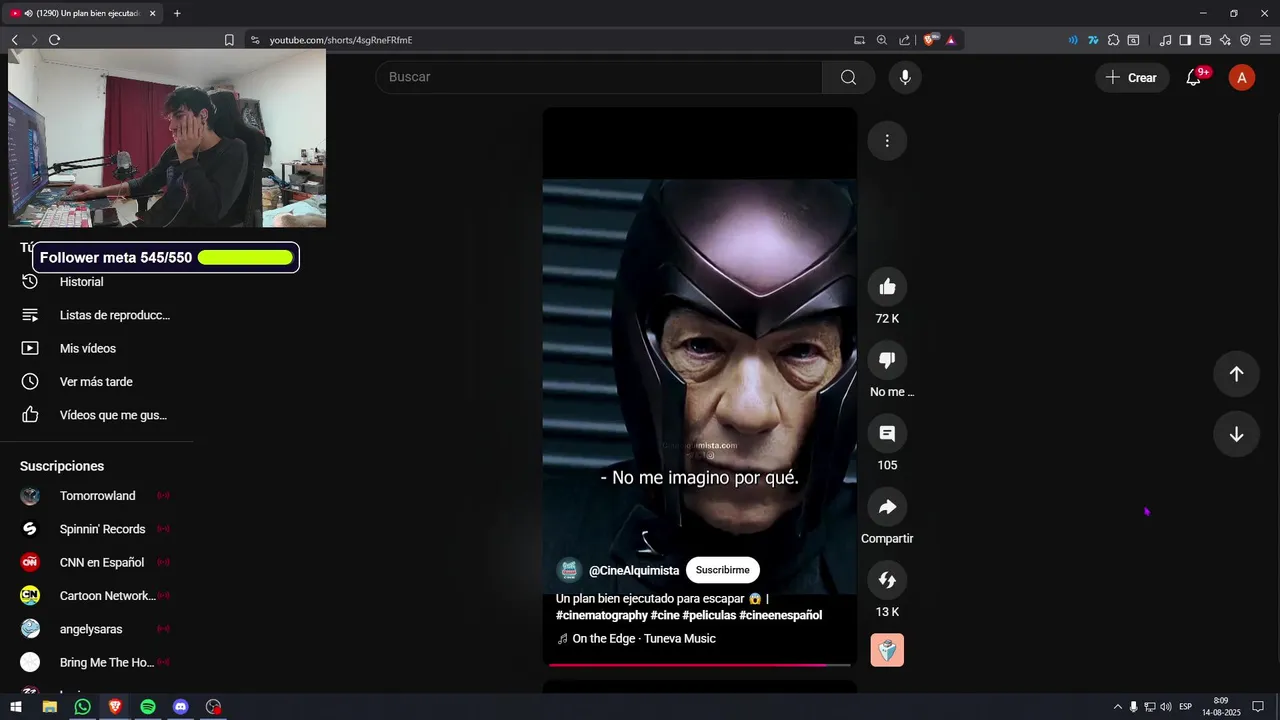Open the browser hamburger menu
The width and height of the screenshot is (1280, 720).
coord(1265,40)
